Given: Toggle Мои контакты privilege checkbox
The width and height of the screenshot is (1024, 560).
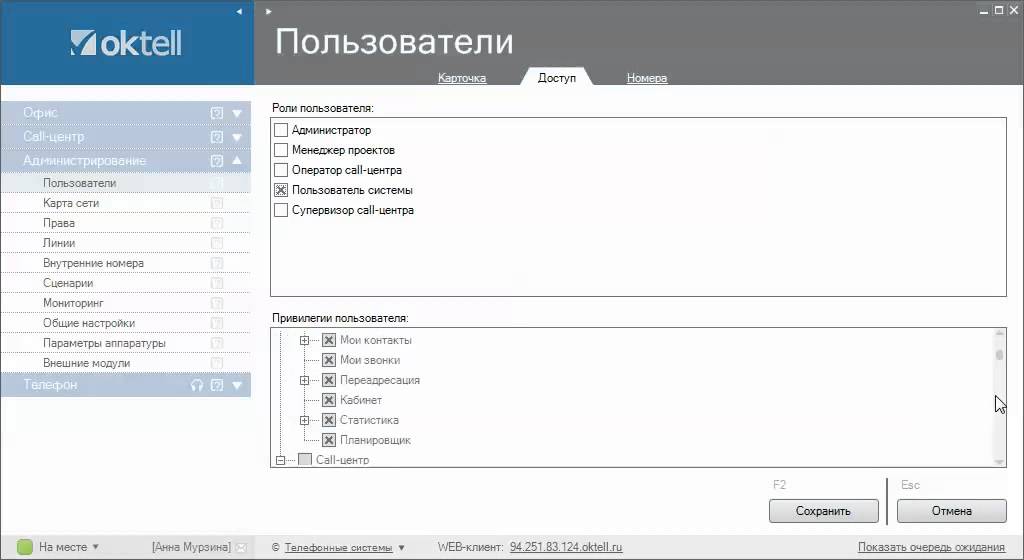Looking at the screenshot, I should (x=329, y=340).
